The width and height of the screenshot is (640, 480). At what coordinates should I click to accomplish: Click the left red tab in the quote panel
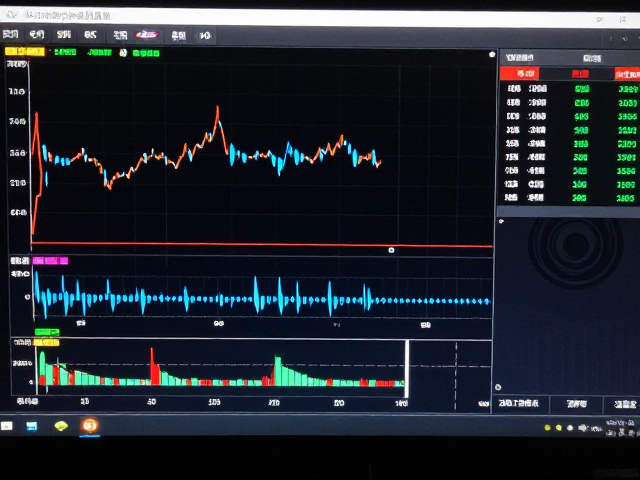coord(520,73)
